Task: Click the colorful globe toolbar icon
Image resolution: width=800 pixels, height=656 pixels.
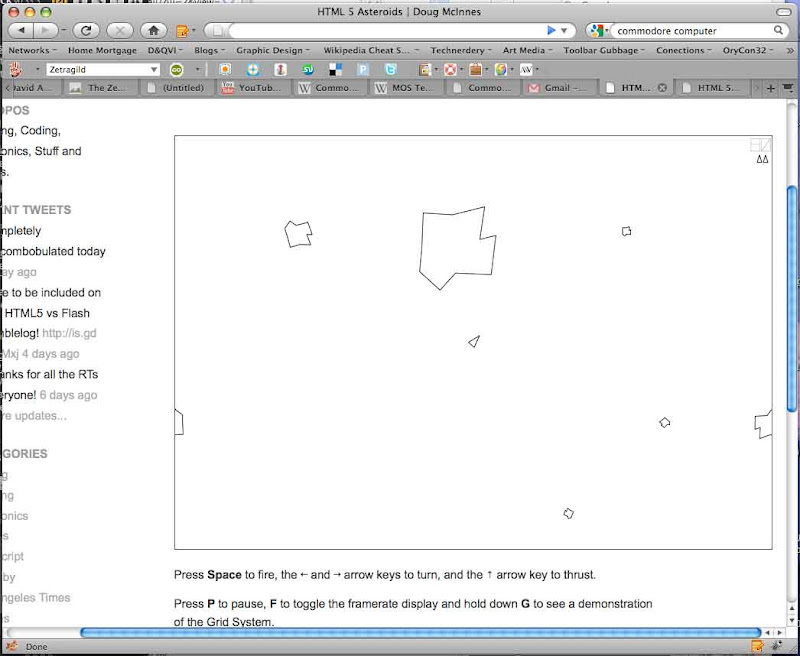Action: [x=501, y=69]
